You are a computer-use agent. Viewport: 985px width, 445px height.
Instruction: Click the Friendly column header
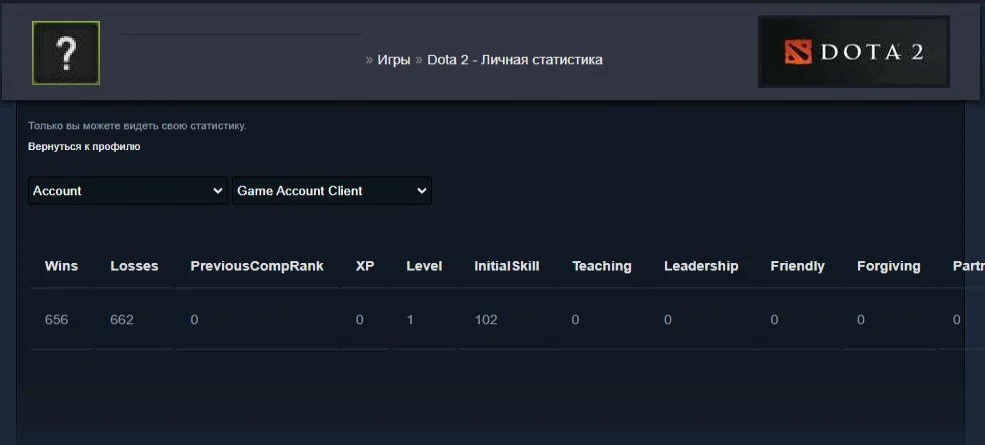[797, 266]
